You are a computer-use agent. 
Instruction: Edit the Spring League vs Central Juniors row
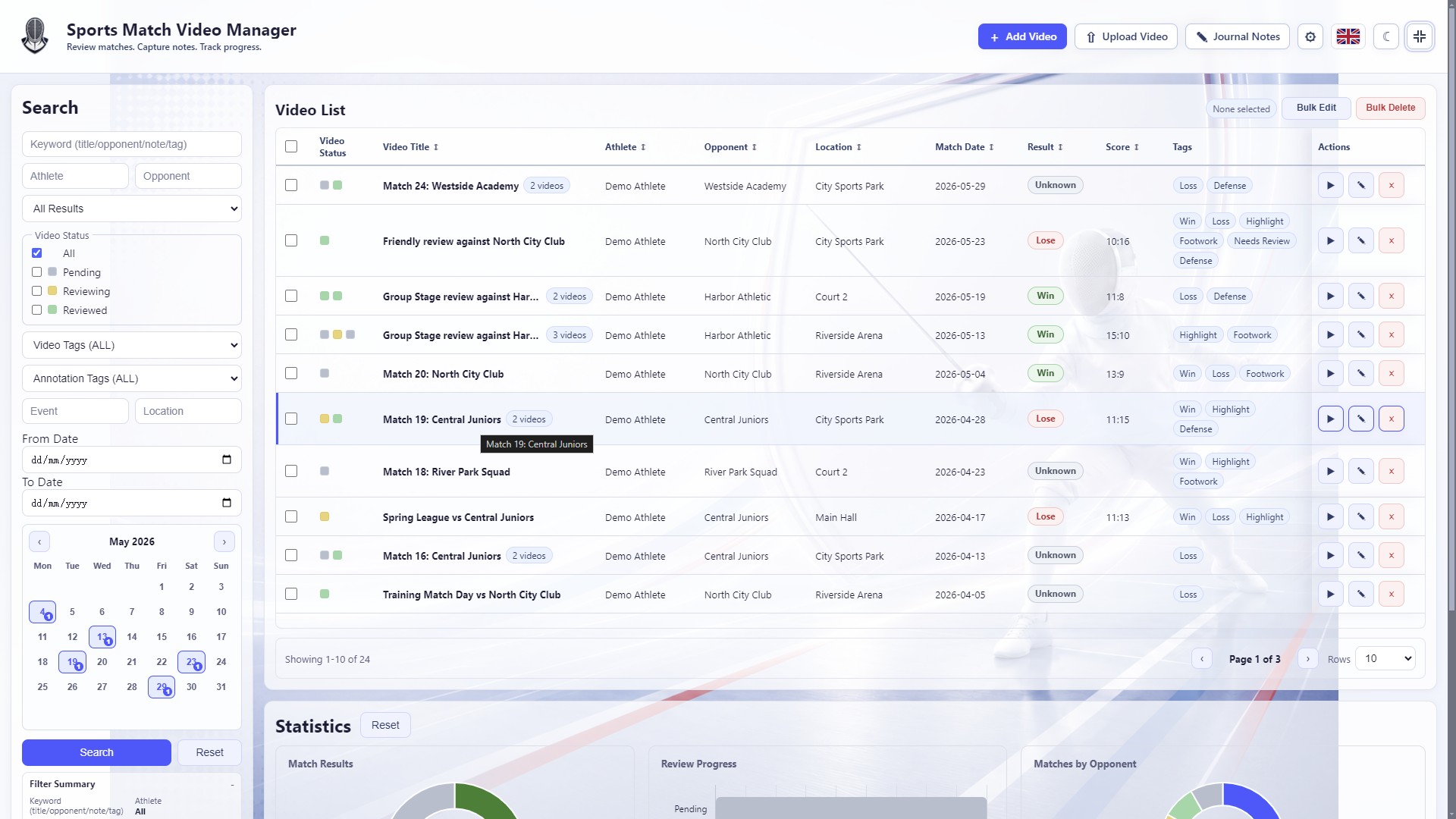[x=1361, y=517]
